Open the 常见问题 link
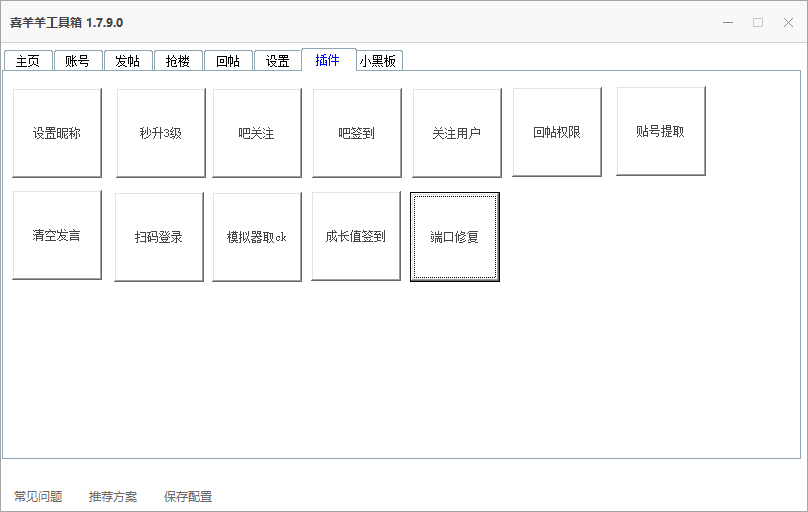Screen dimensions: 808x512 (38, 497)
